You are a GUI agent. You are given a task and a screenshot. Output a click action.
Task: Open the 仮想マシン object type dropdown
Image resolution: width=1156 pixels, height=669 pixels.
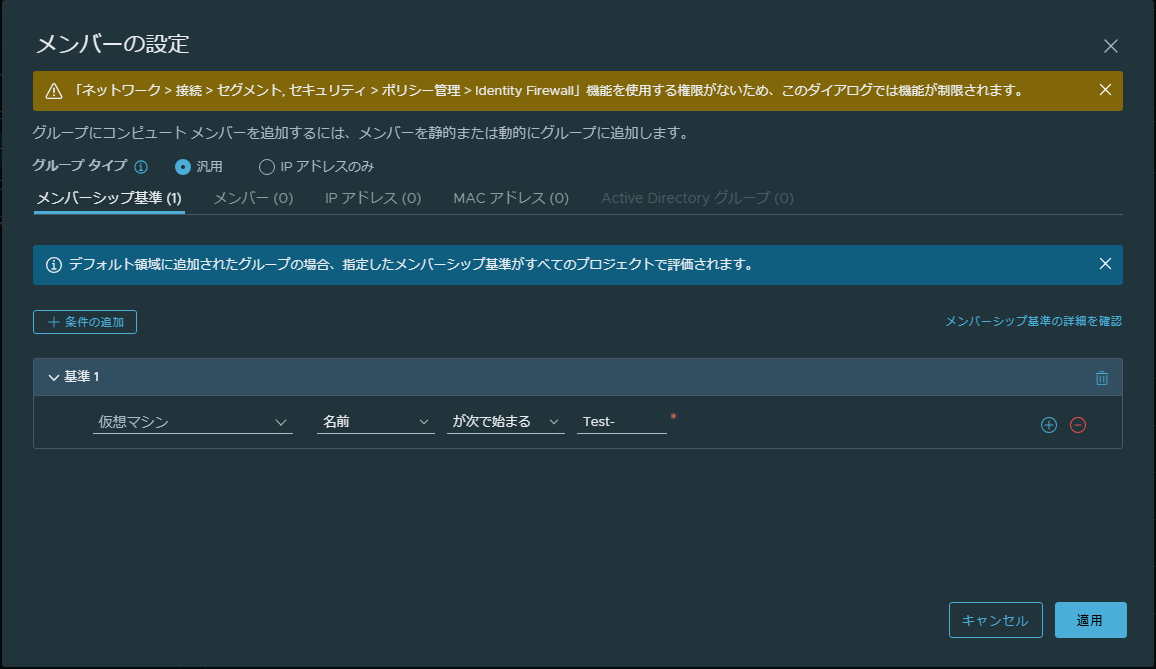192,422
